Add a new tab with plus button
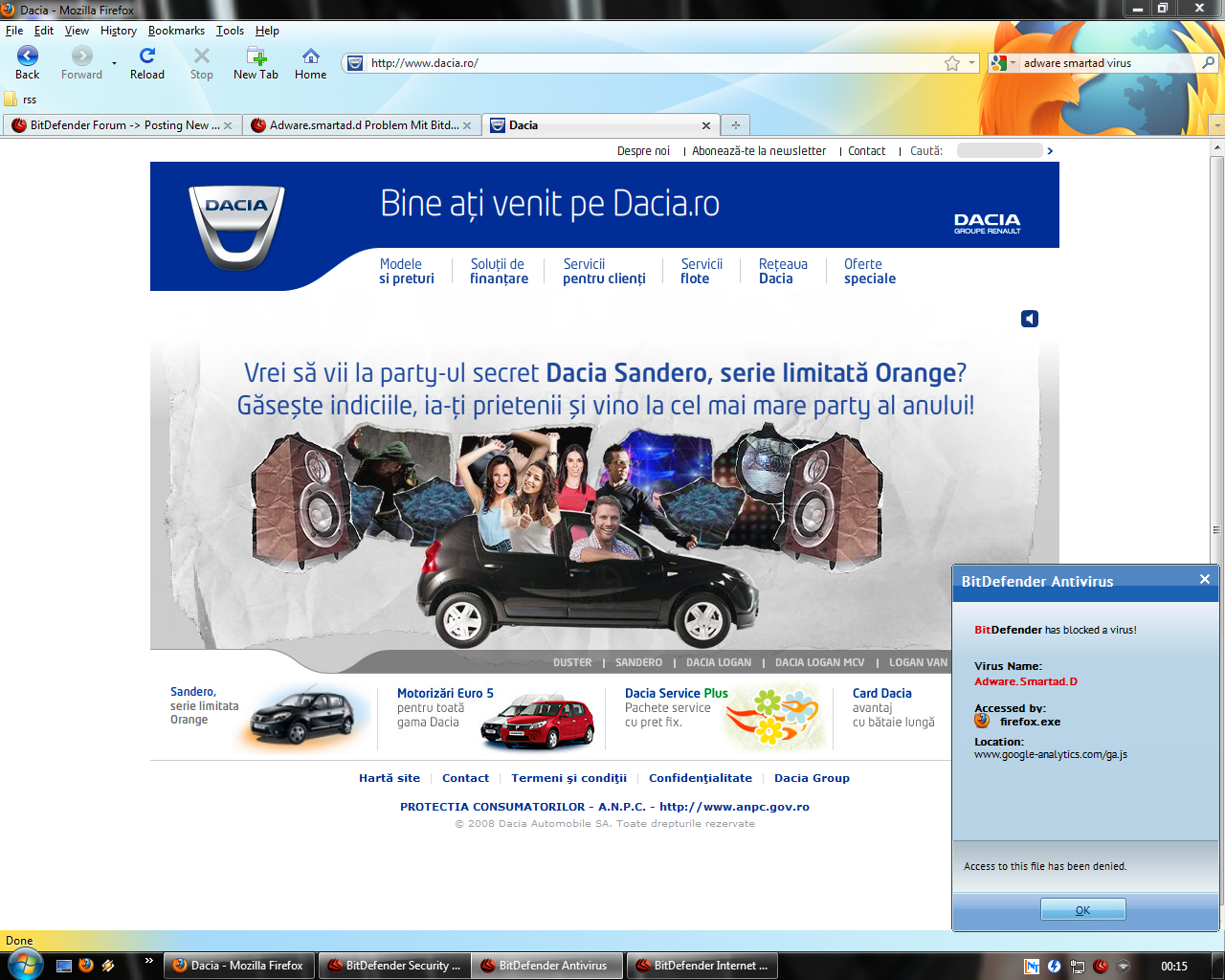This screenshot has width=1225, height=980. pos(736,125)
